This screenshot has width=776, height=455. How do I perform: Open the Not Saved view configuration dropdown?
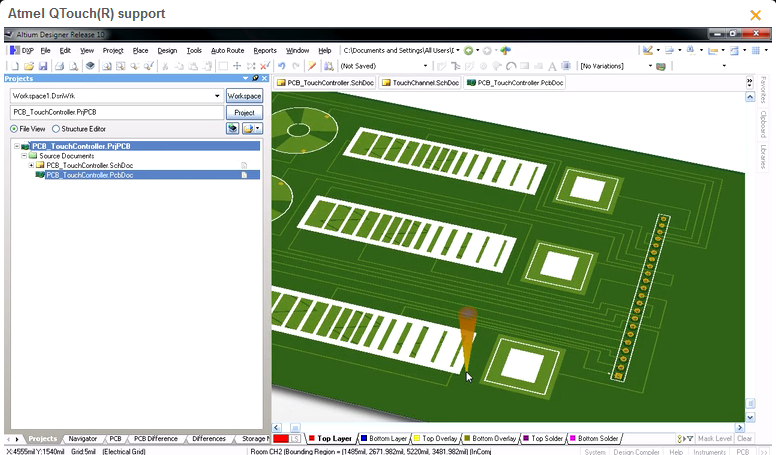point(425,66)
